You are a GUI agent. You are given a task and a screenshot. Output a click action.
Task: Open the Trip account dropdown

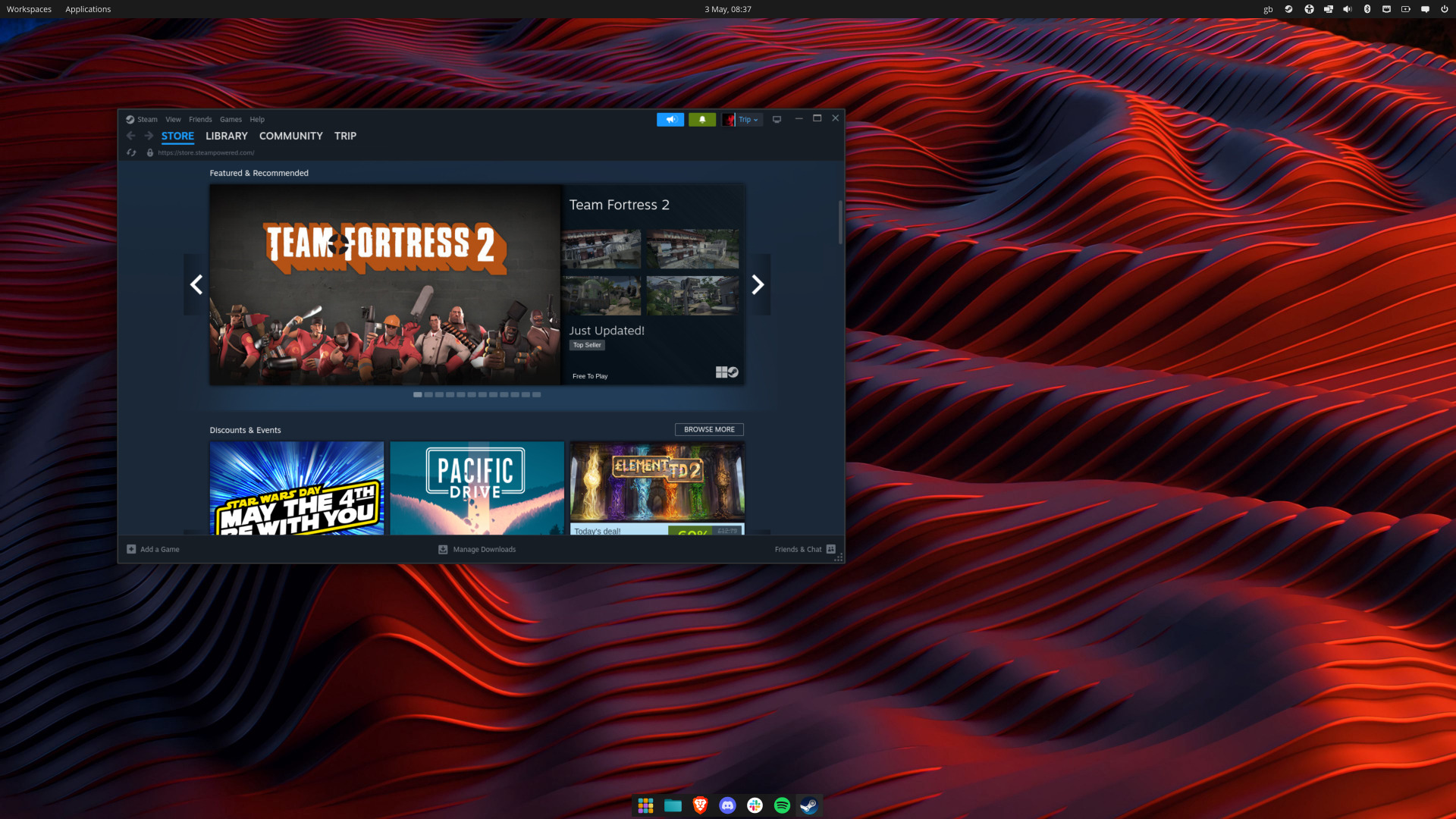coord(742,120)
